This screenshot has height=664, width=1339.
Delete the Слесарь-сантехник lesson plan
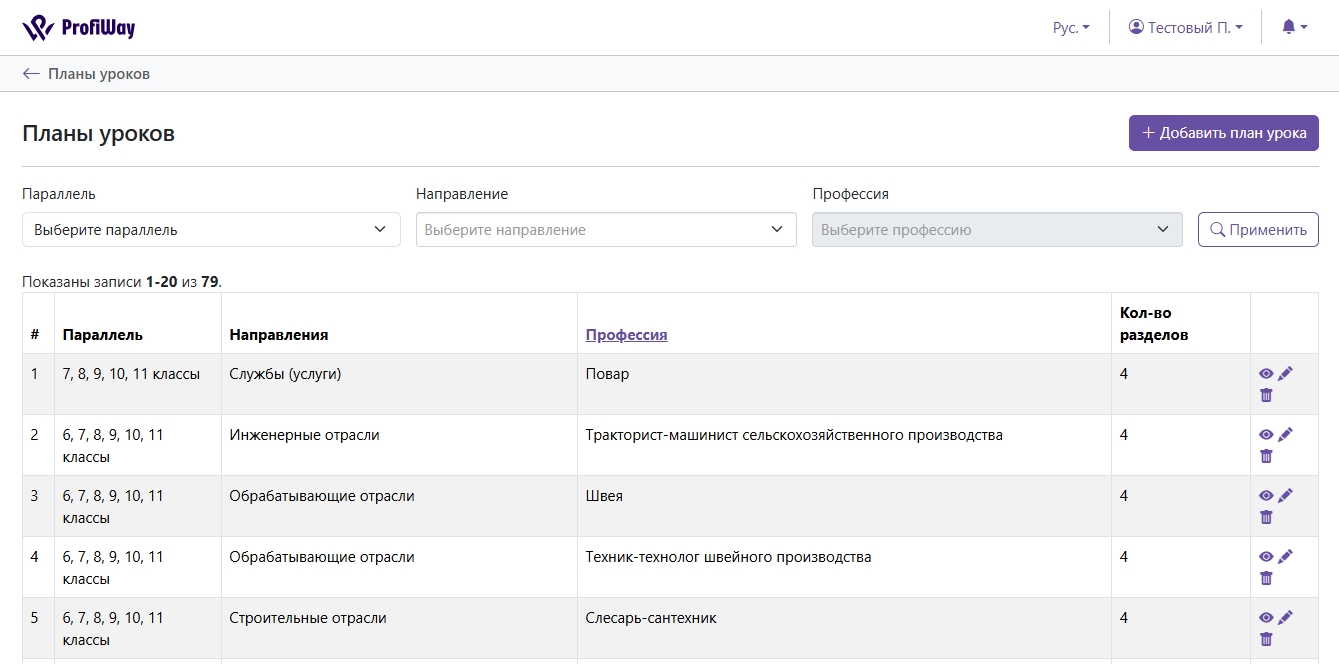[x=1266, y=639]
